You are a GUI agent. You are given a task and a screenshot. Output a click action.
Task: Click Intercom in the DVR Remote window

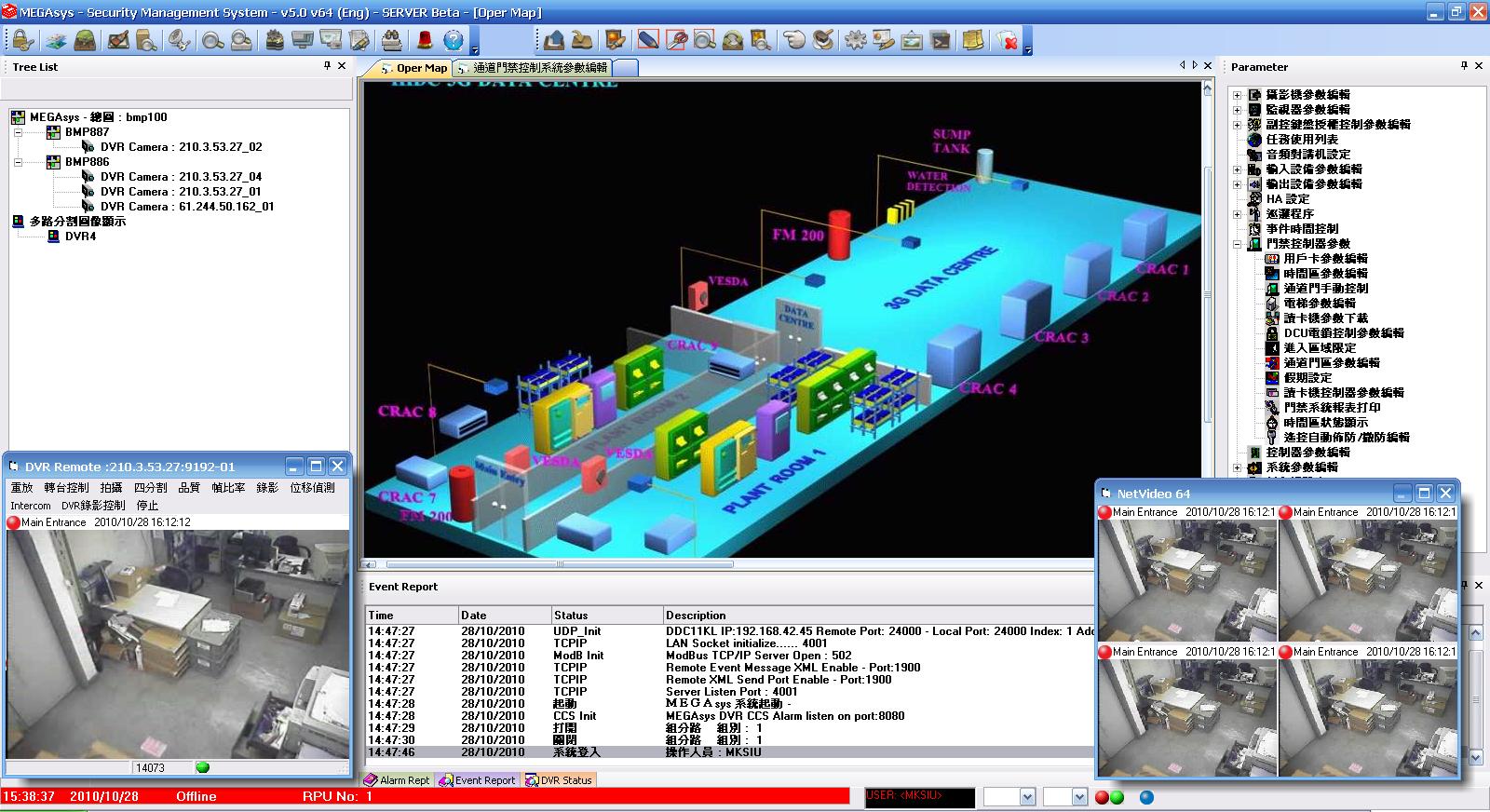31,506
